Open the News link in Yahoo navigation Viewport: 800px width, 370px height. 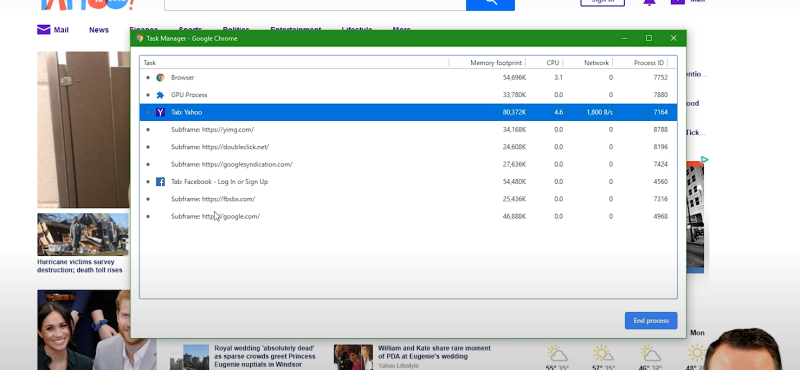coord(98,30)
